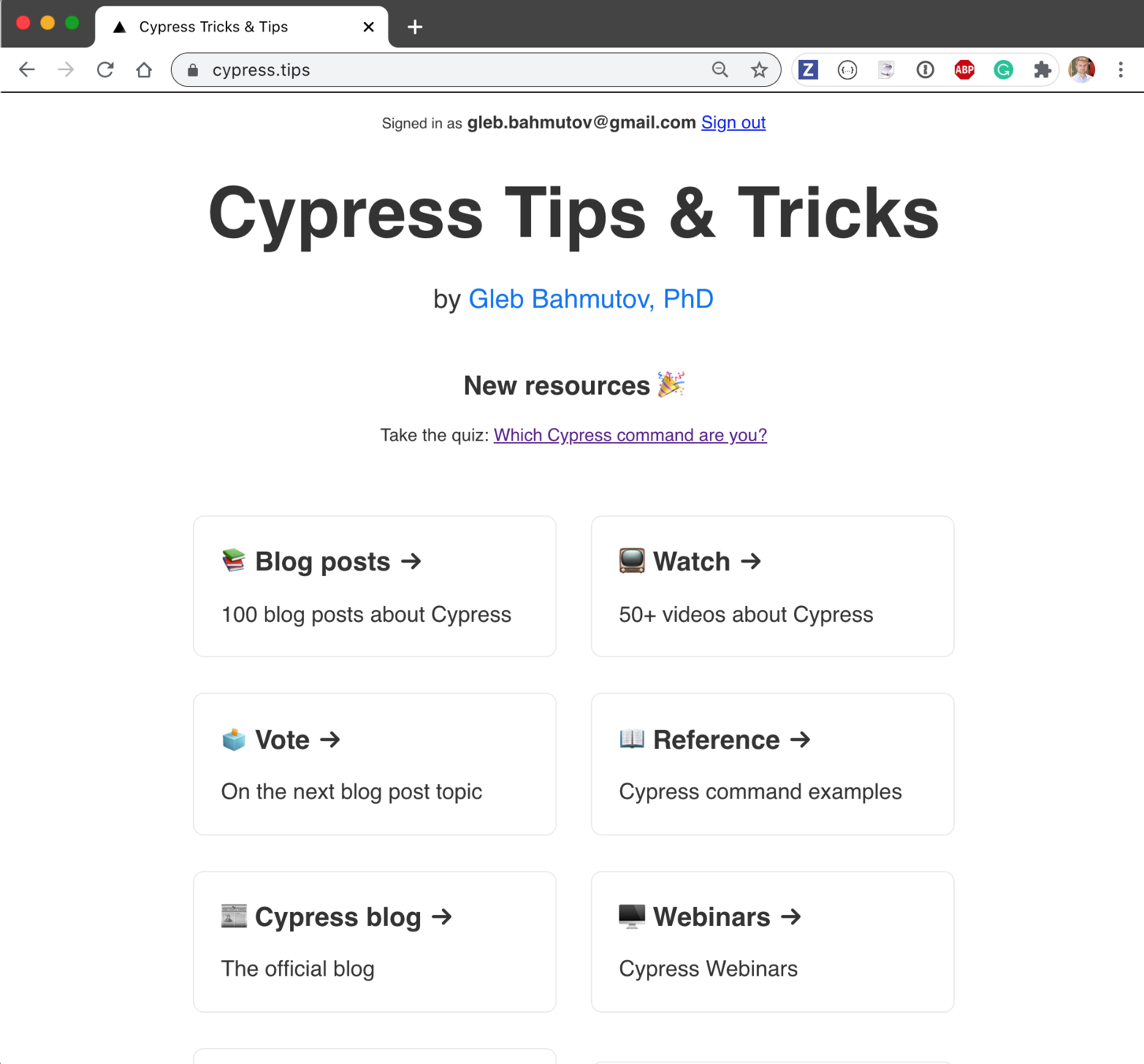Open the Watch card heading
Viewport: 1144px width, 1064px height.
pyautogui.click(x=690, y=561)
